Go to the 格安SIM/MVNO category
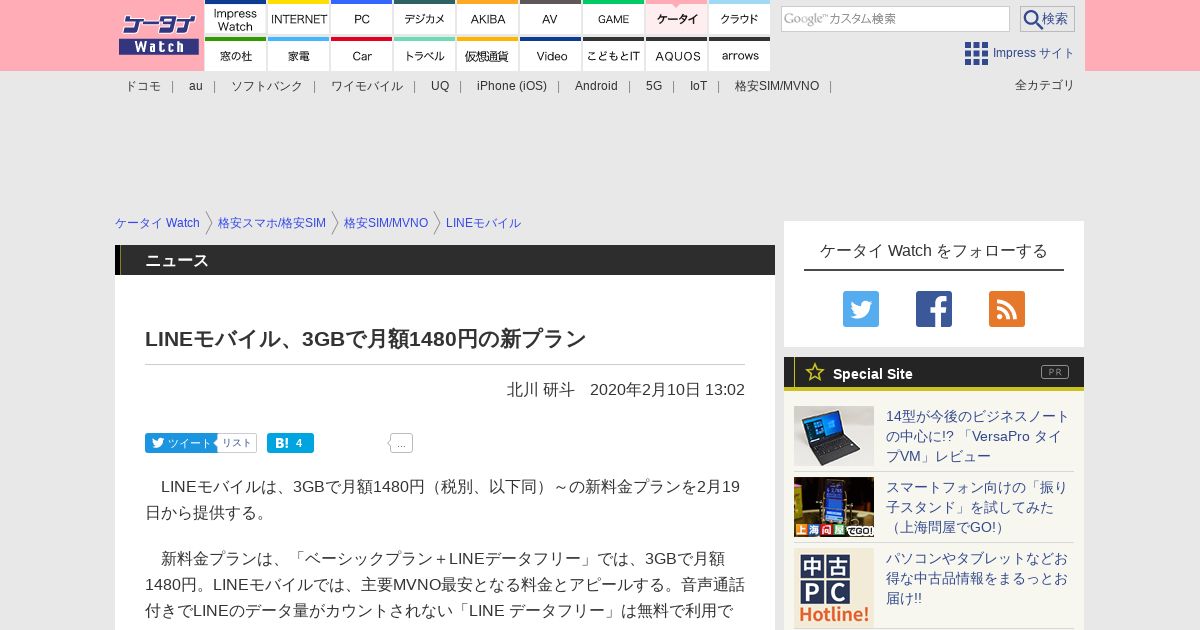The image size is (1200, 630). click(777, 86)
